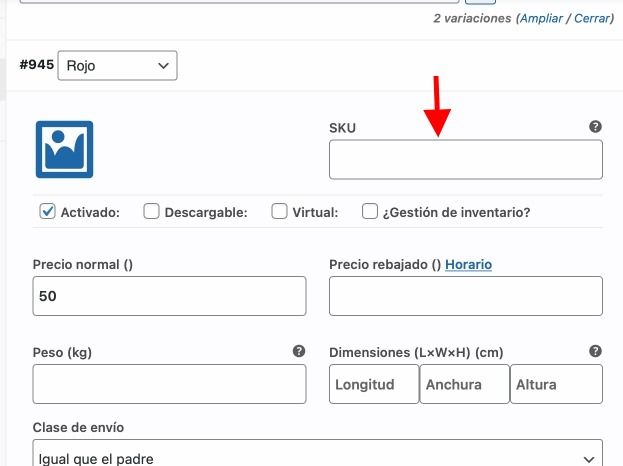The height and width of the screenshot is (466, 623).
Task: Tick the Gestión de inventario checkbox
Action: coord(370,211)
